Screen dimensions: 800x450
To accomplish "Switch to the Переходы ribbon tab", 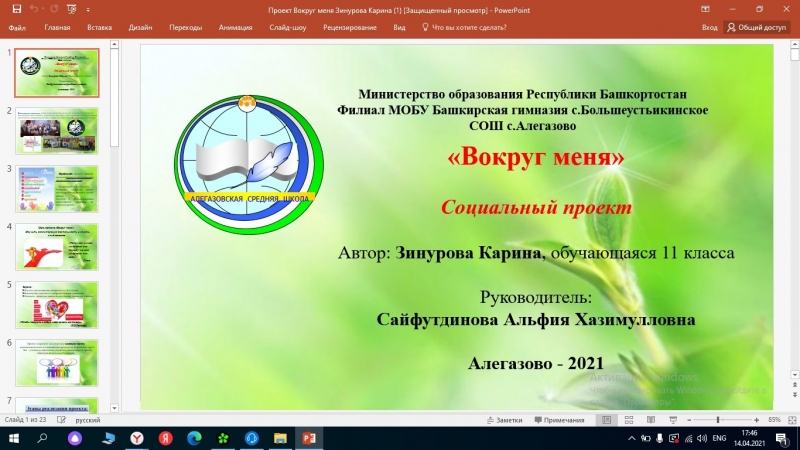I will 186,28.
